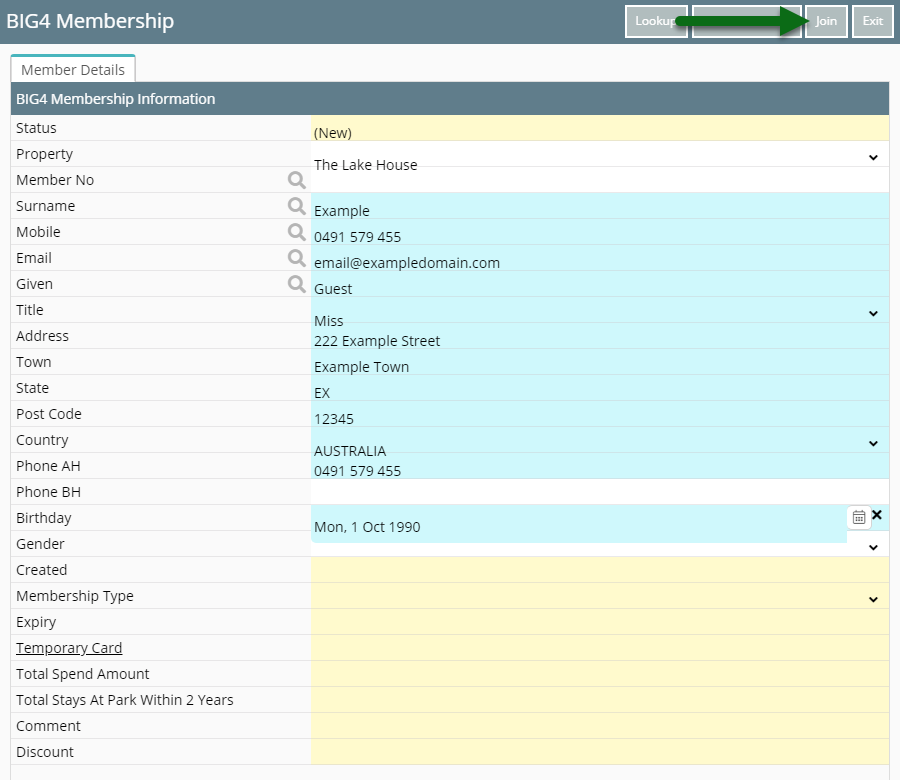Viewport: 900px width, 780px height.
Task: Click the BIG4 Membership window title
Action: point(90,21)
